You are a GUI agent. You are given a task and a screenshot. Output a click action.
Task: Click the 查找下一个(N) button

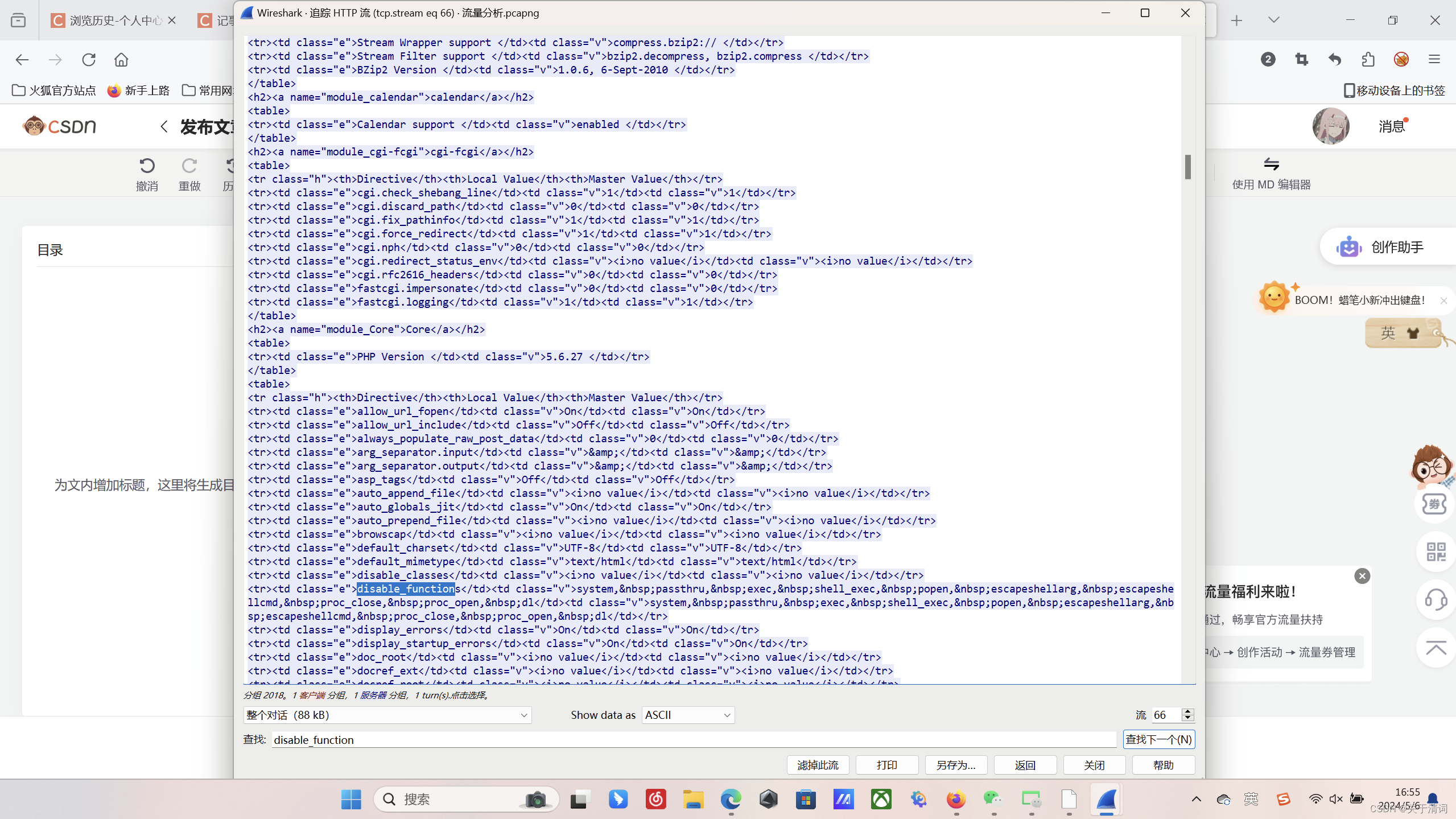(1158, 739)
